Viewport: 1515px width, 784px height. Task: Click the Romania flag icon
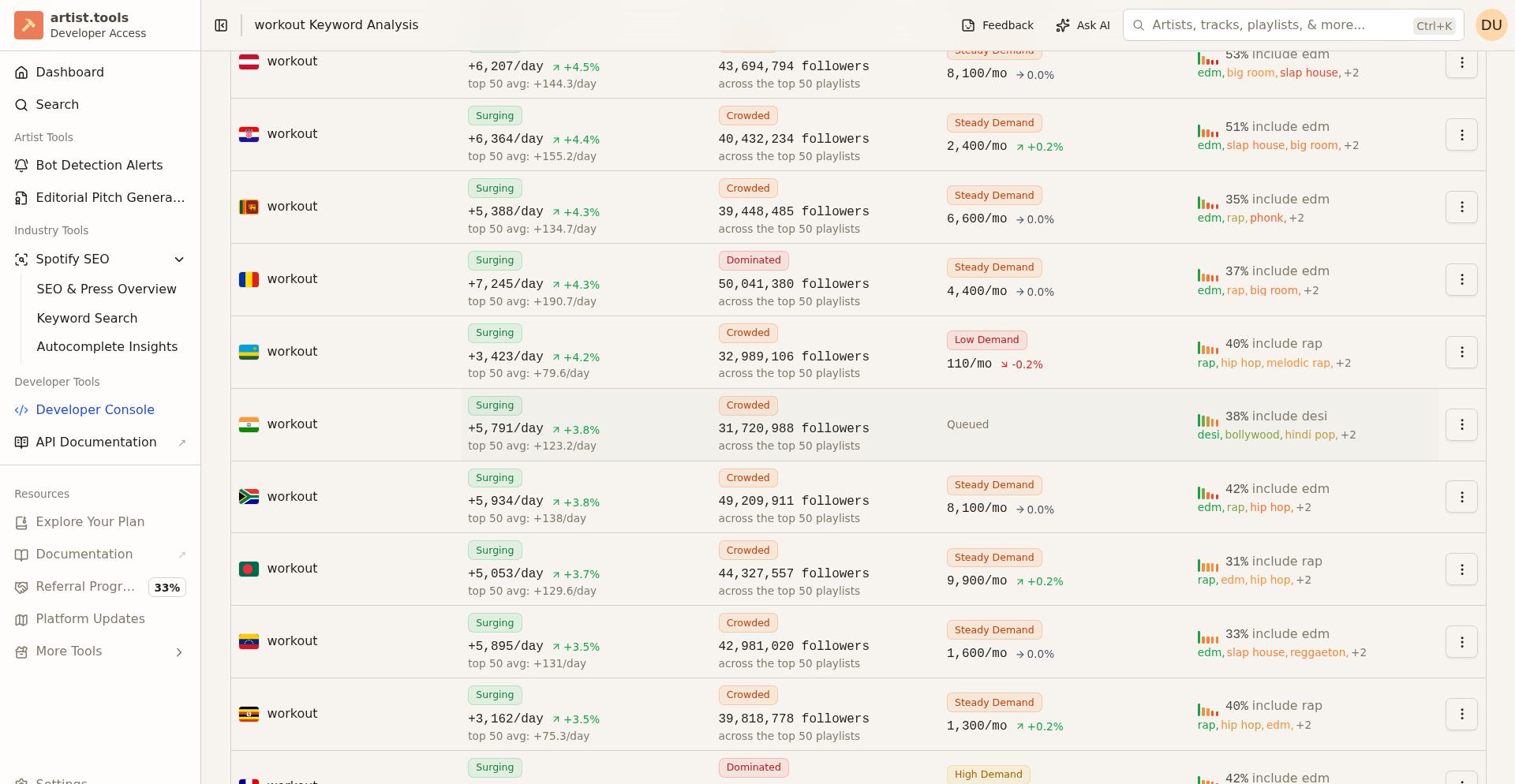(x=249, y=279)
